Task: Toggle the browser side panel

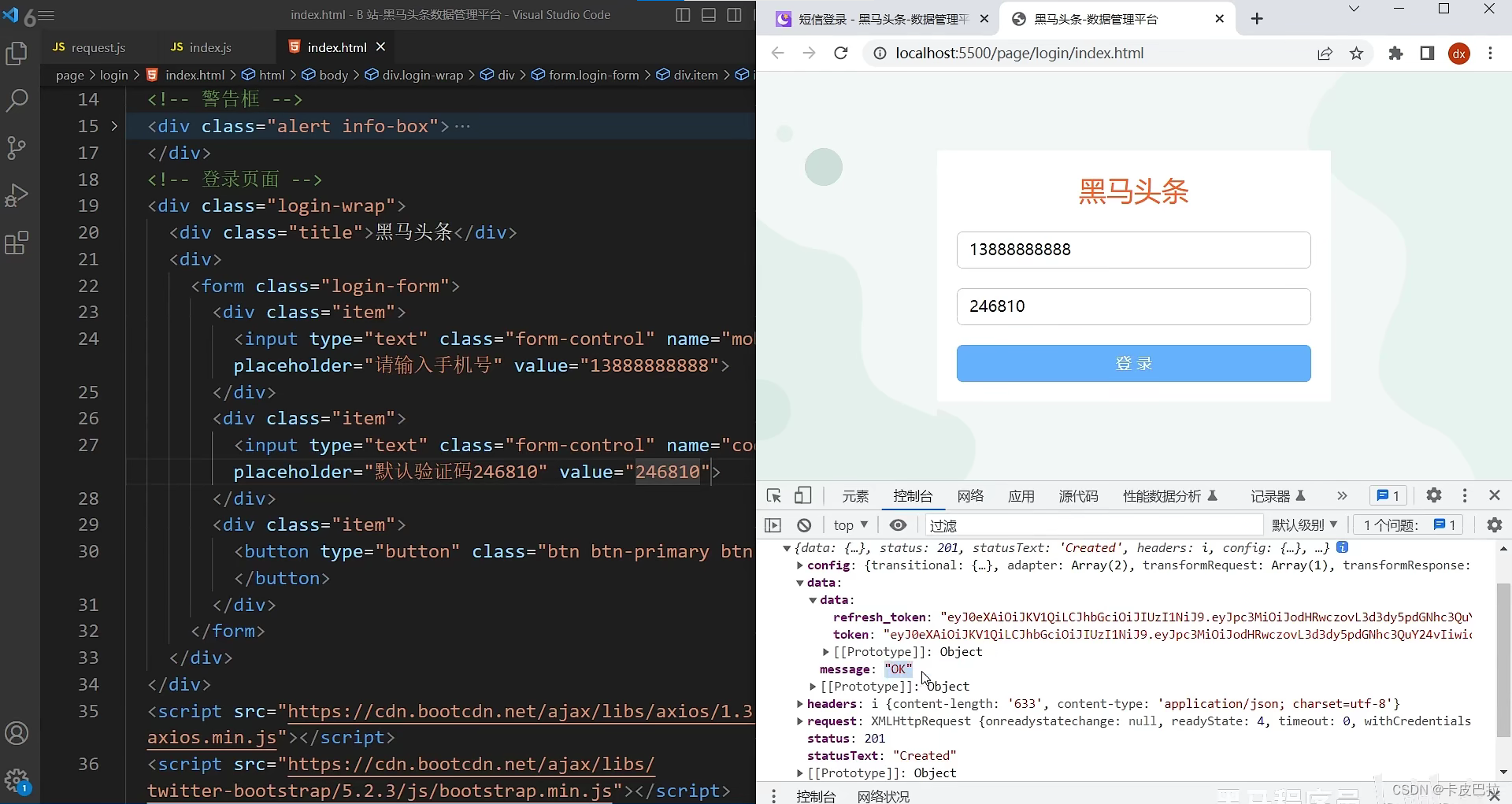Action: [x=1427, y=53]
